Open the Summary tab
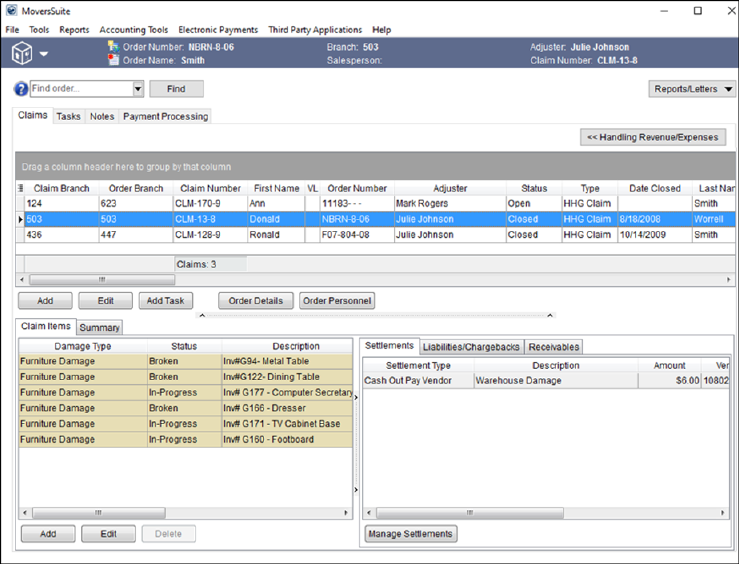The height and width of the screenshot is (564, 739). click(99, 328)
